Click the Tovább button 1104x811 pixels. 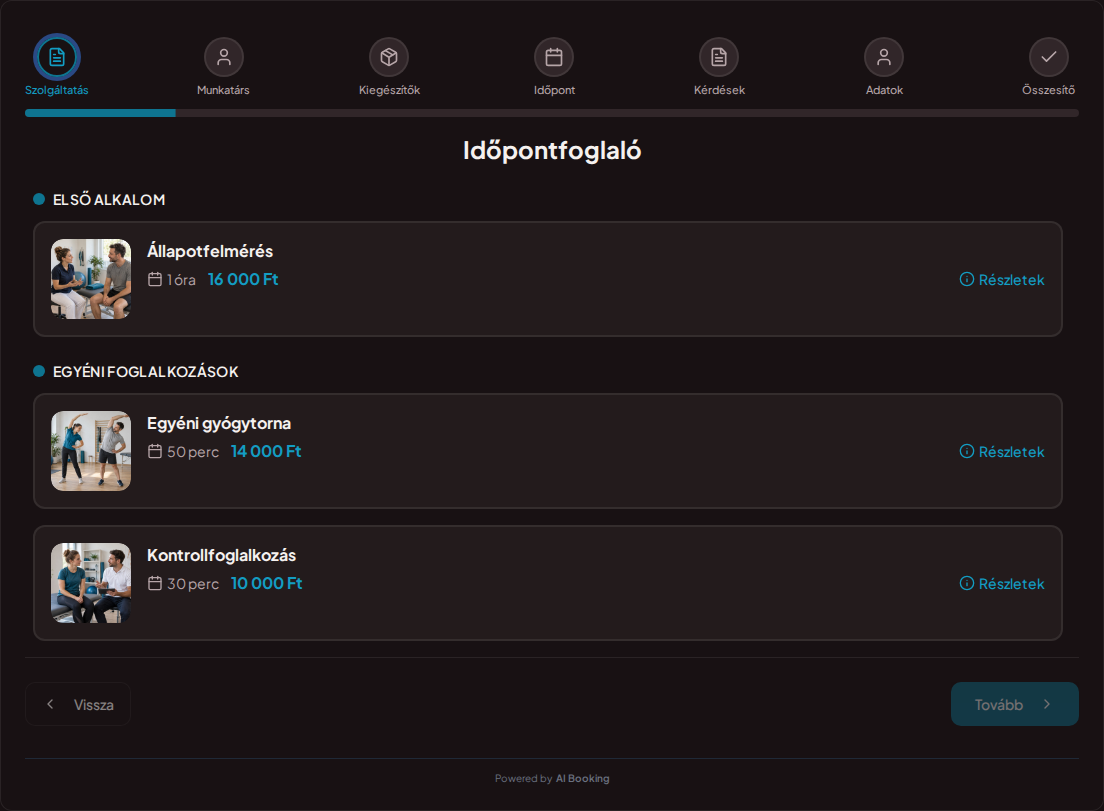(1015, 704)
